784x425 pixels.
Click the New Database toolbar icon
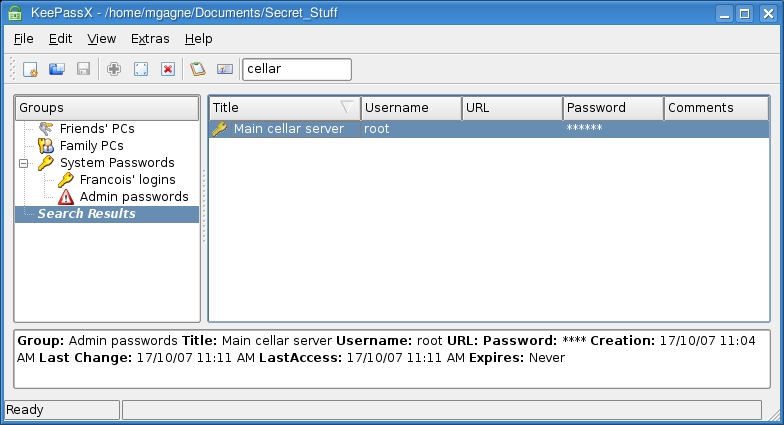(30, 69)
